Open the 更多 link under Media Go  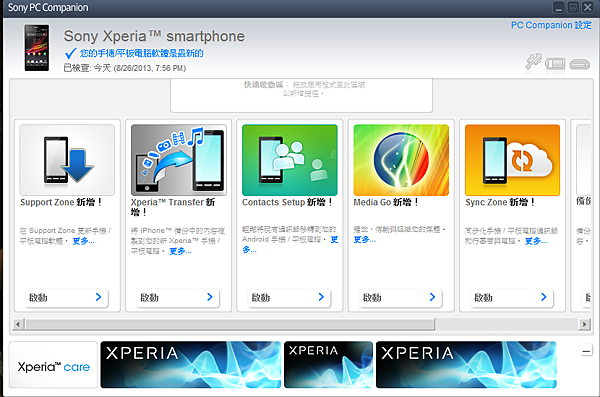365,240
